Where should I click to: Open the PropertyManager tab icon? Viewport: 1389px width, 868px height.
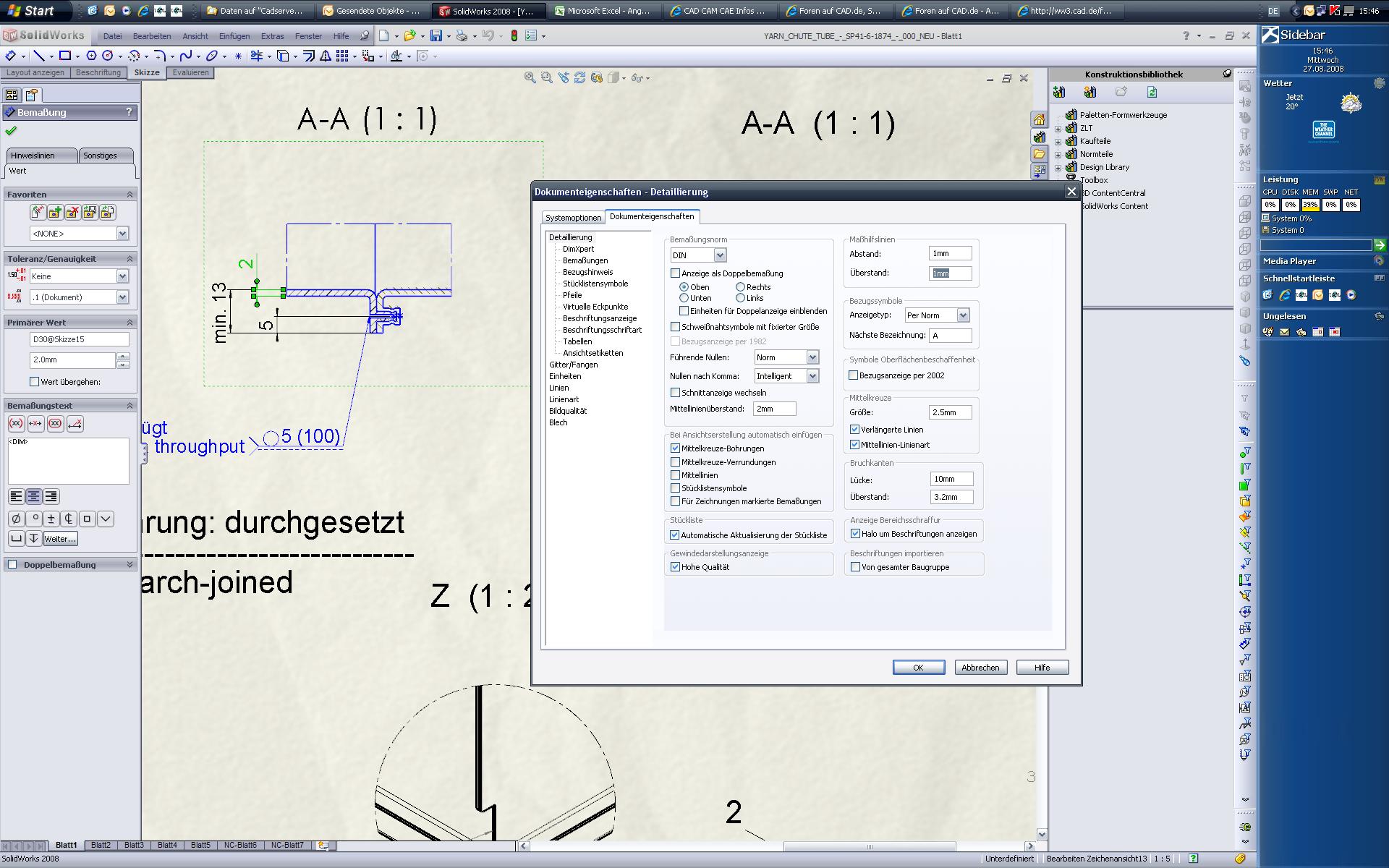pos(31,95)
